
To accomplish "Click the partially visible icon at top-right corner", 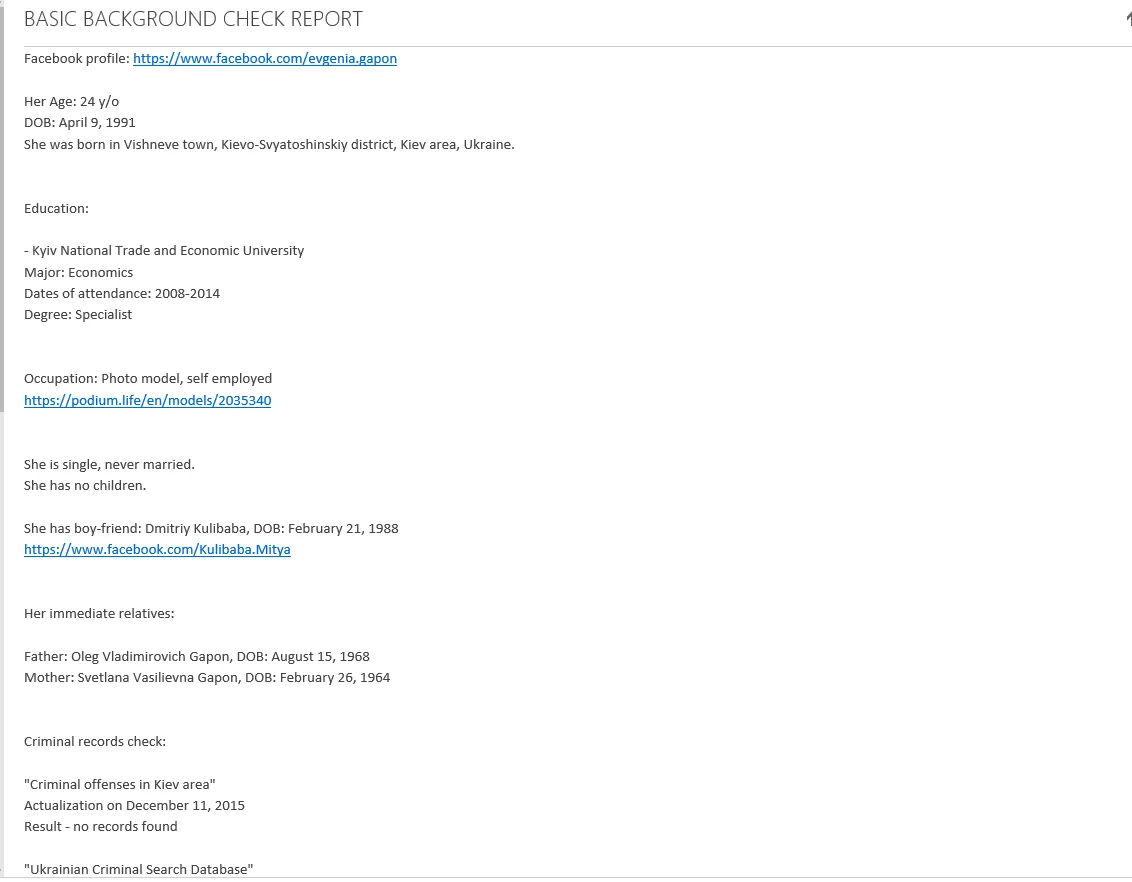I will tap(1127, 19).
